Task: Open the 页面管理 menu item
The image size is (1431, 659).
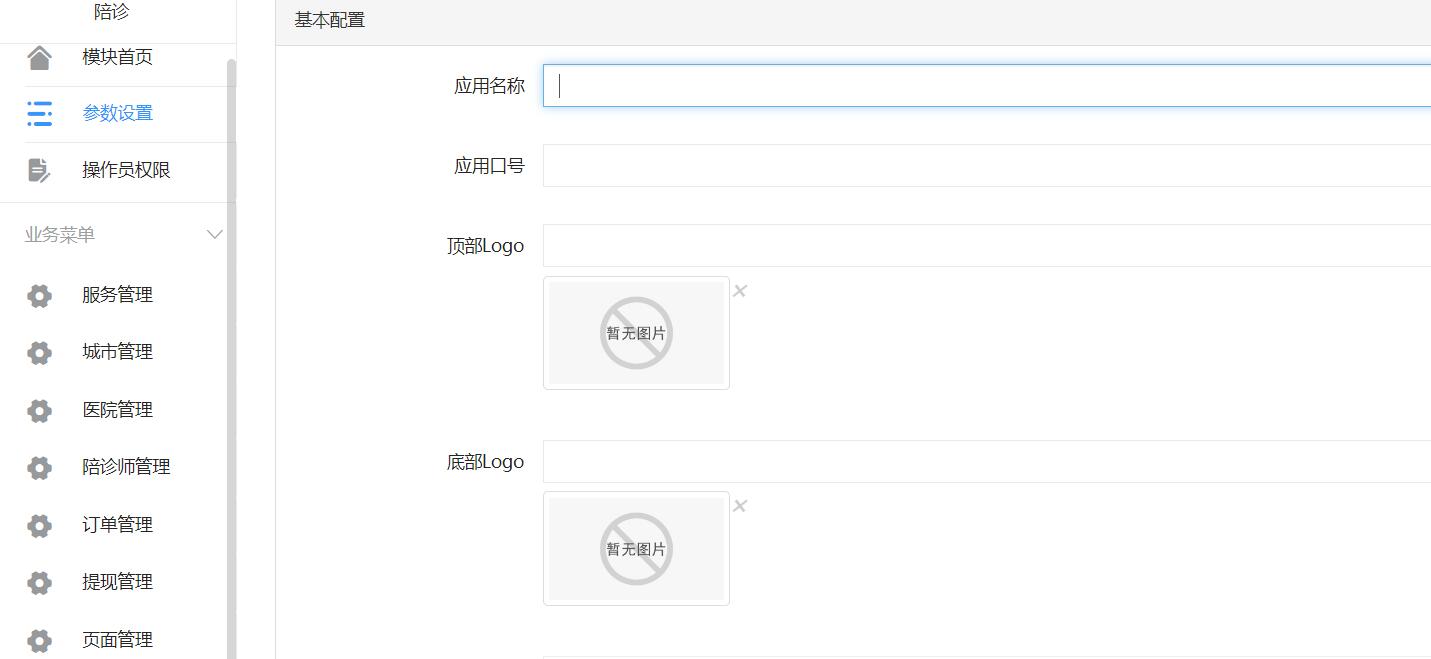Action: [117, 640]
